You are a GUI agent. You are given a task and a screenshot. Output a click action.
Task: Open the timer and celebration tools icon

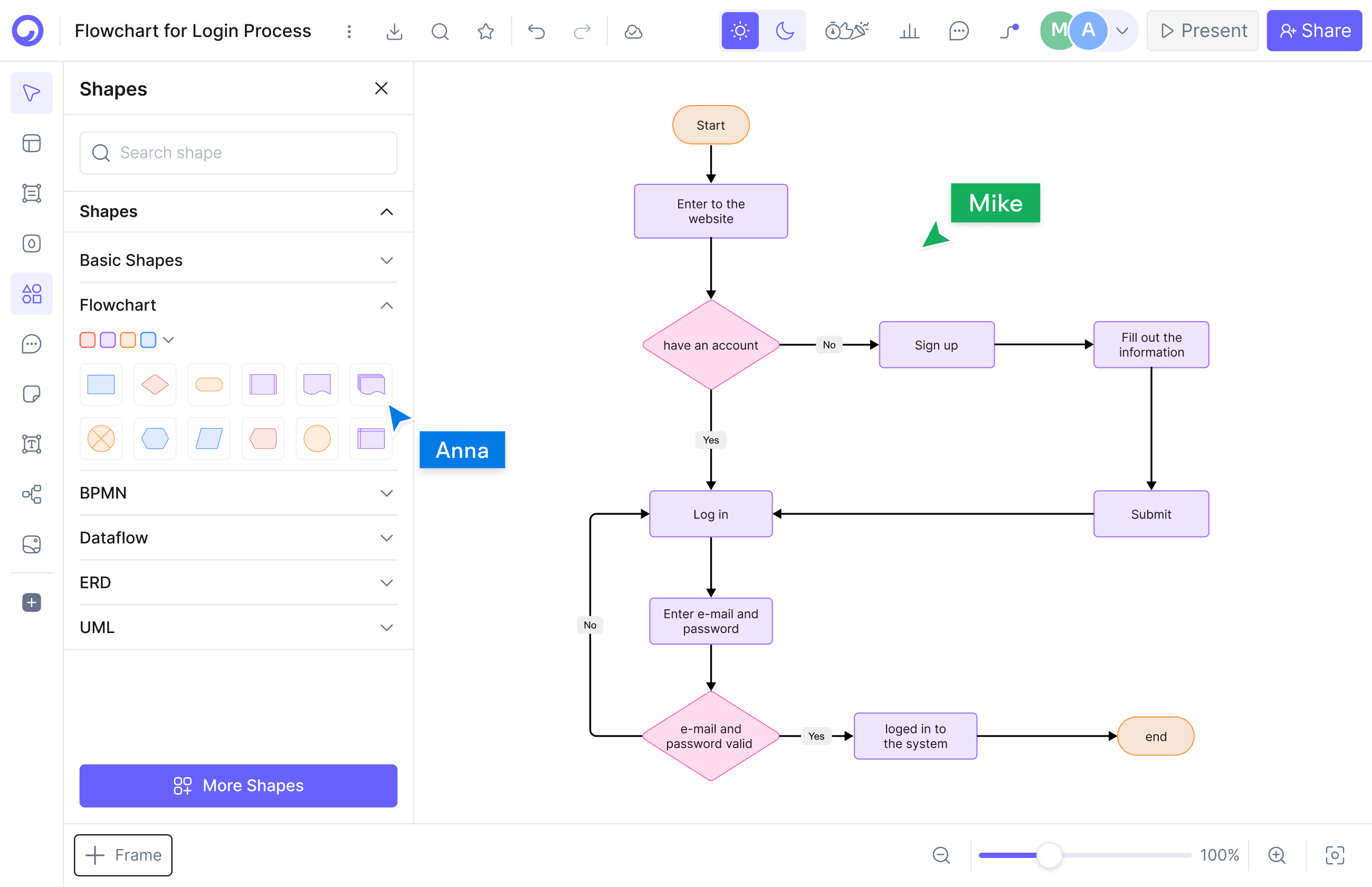[846, 31]
